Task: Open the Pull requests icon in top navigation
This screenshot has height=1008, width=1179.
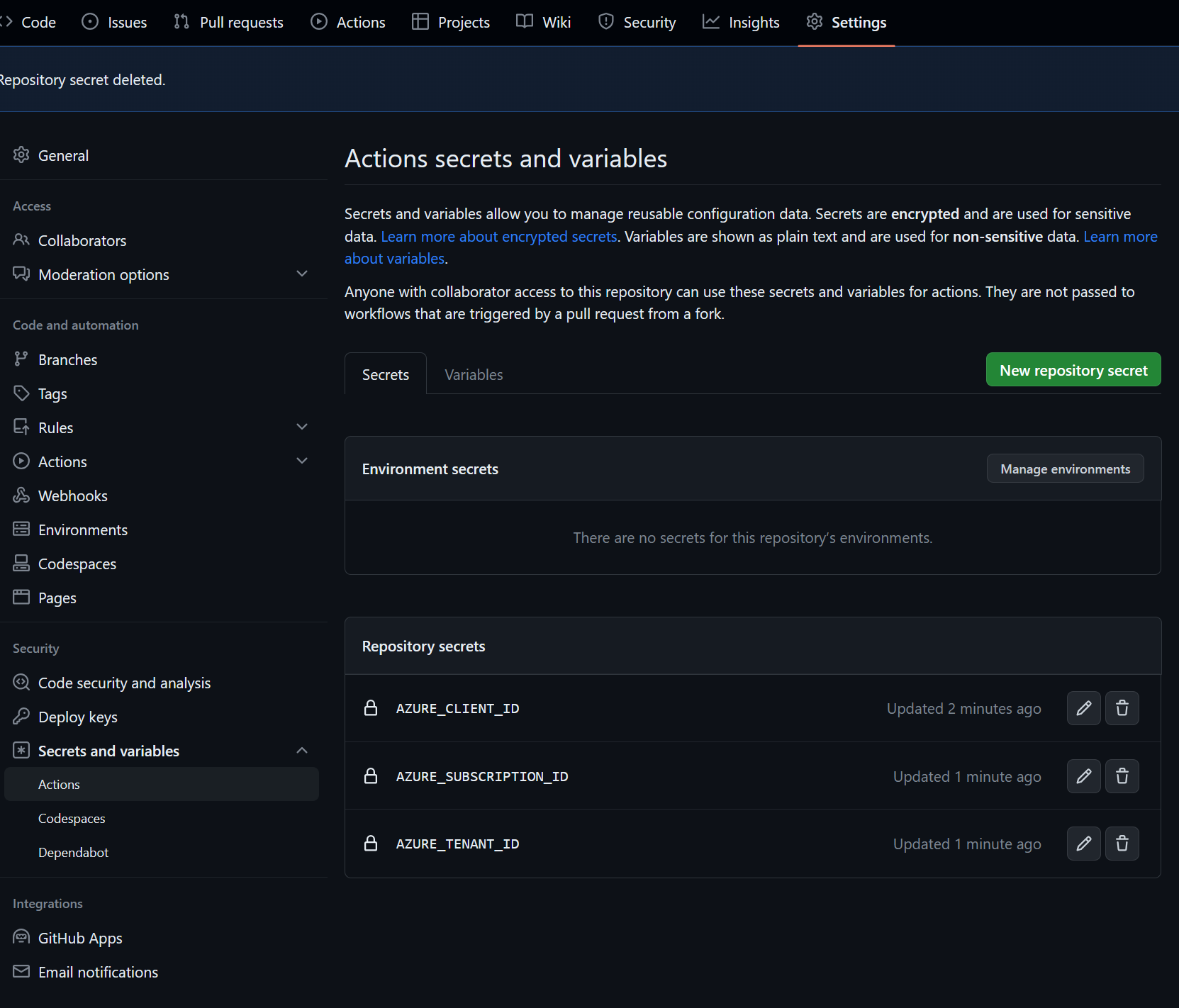Action: (x=180, y=22)
